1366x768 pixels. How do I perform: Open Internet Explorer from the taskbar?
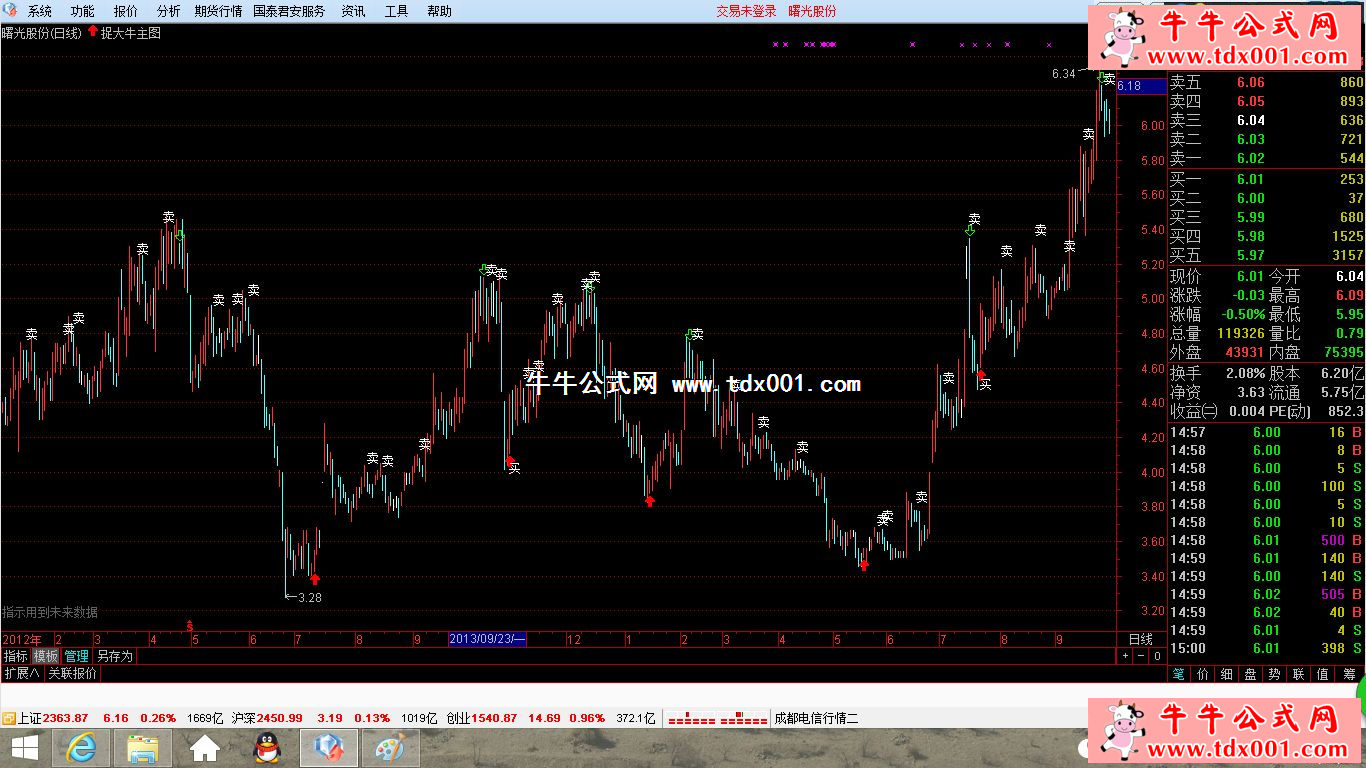point(81,748)
